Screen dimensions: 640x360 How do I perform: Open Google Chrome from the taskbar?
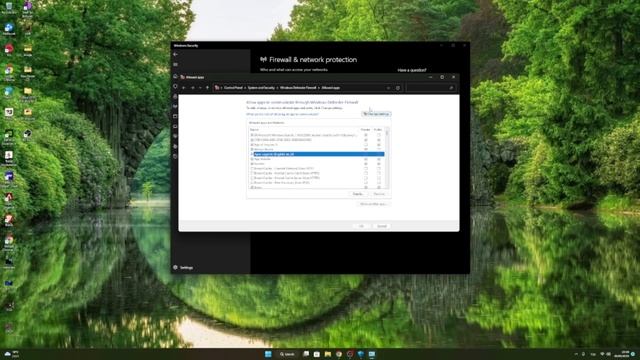[339, 354]
